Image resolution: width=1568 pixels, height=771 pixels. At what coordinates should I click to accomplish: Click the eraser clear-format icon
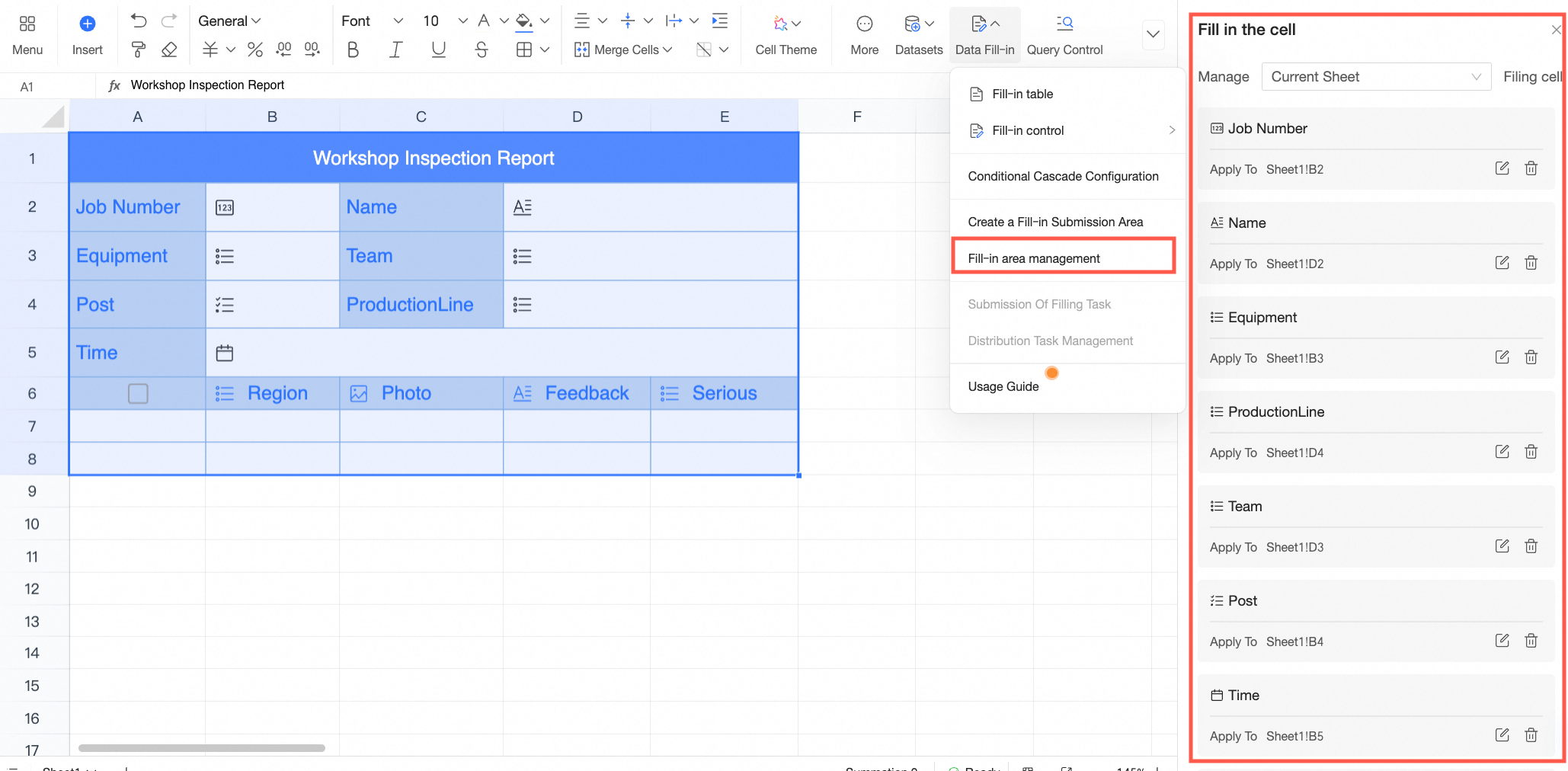(169, 50)
